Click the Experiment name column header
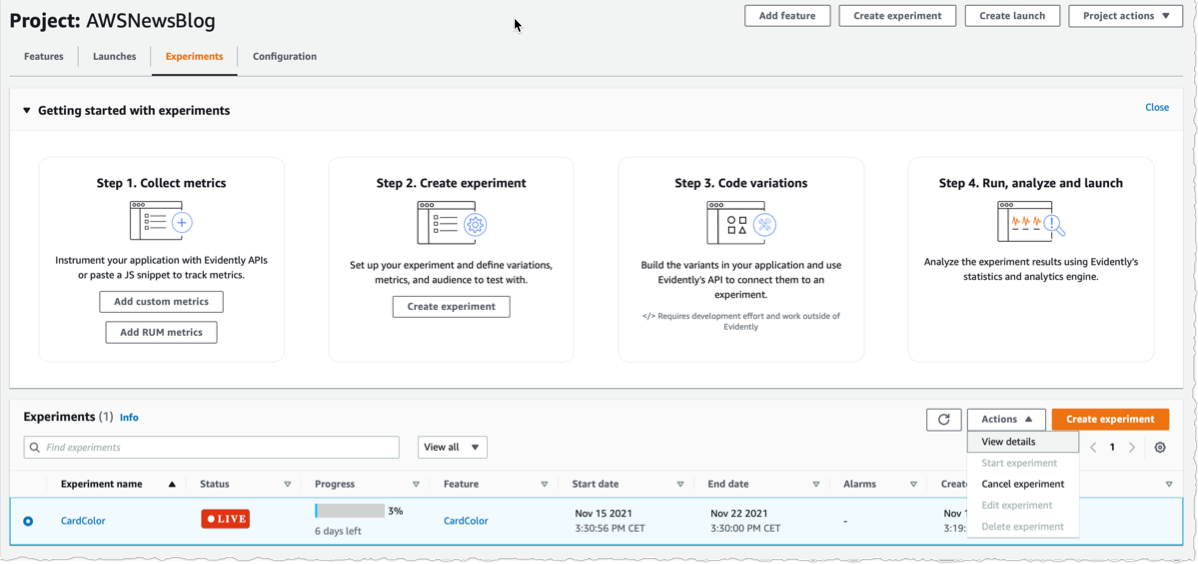The image size is (1198, 564). [102, 484]
